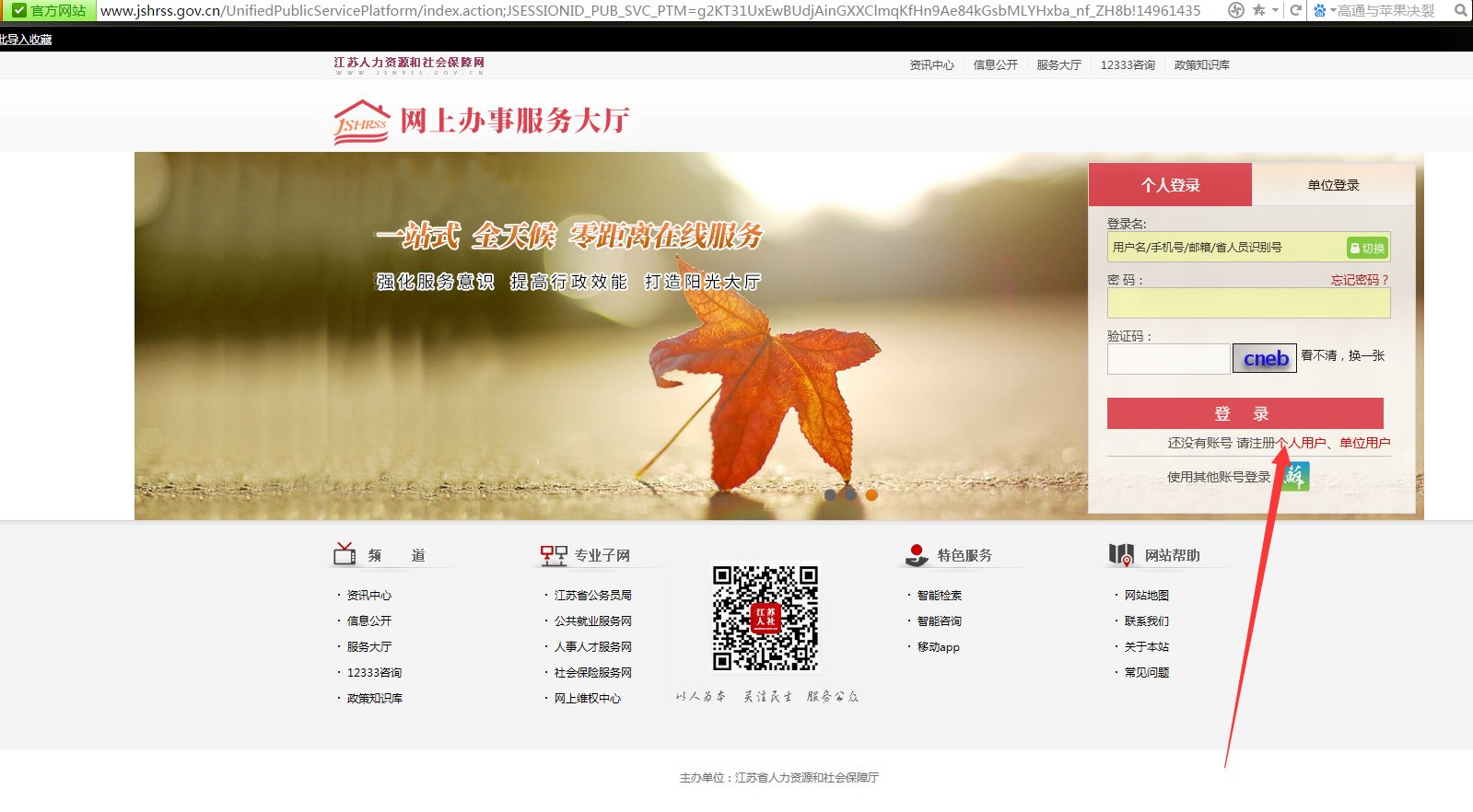This screenshot has width=1473, height=812.
Task: Click the 验证码 captcha input field
Action: click(x=1168, y=358)
